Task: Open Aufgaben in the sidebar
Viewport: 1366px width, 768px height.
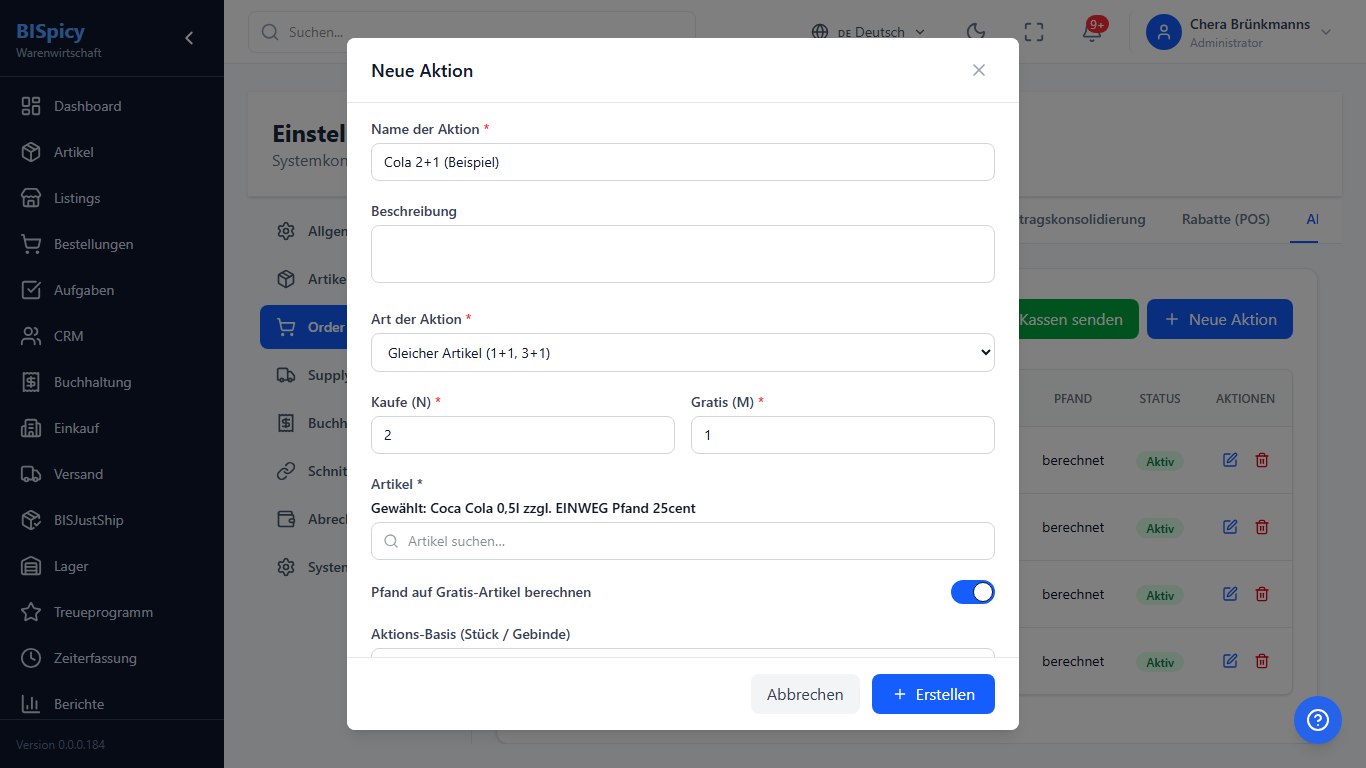Action: [x=111, y=290]
